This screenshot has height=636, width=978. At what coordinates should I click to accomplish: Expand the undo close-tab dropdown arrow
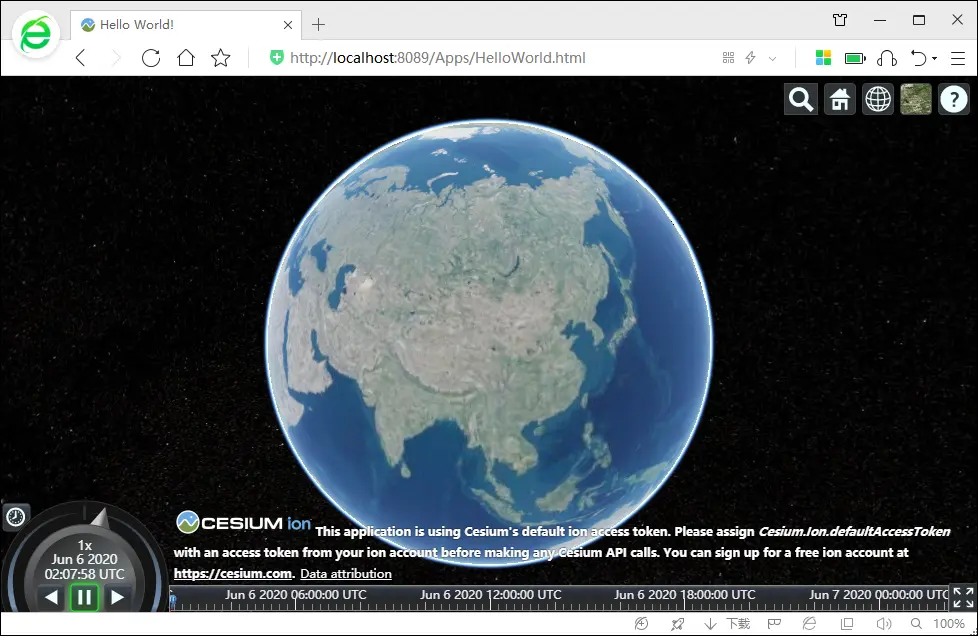pos(935,59)
